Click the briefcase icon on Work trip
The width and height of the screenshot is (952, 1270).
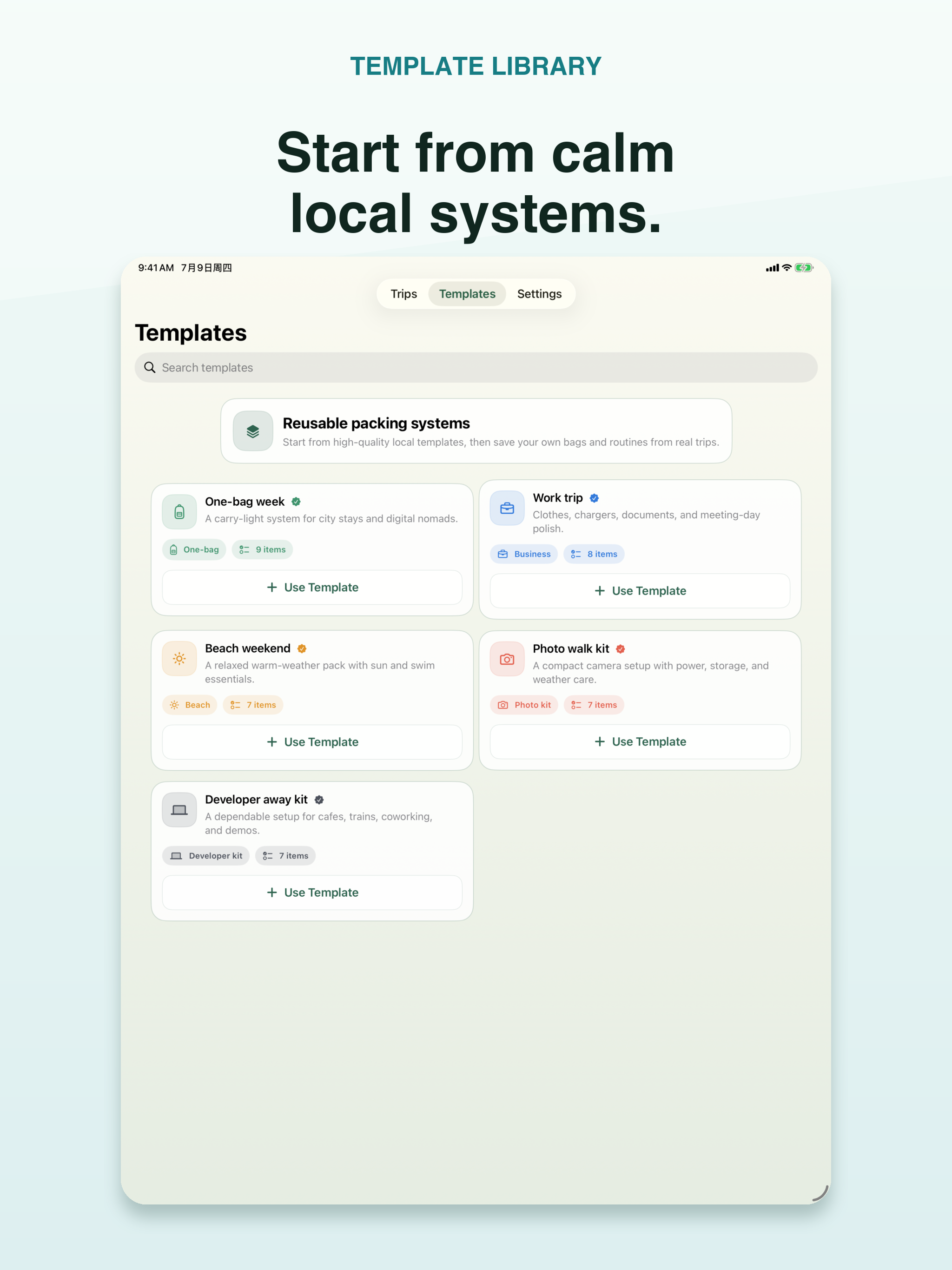tap(507, 508)
